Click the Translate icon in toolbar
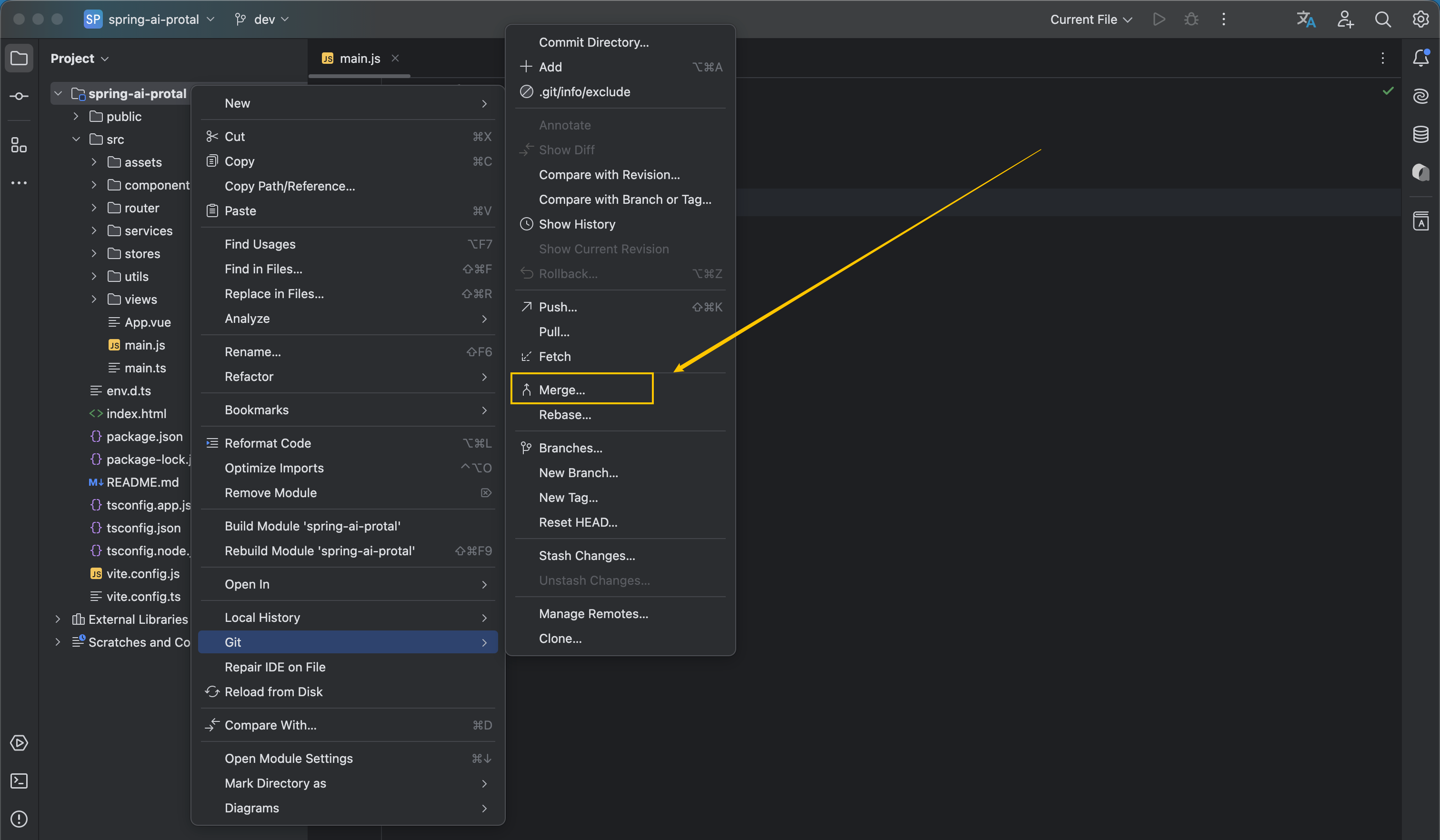 click(x=1306, y=20)
